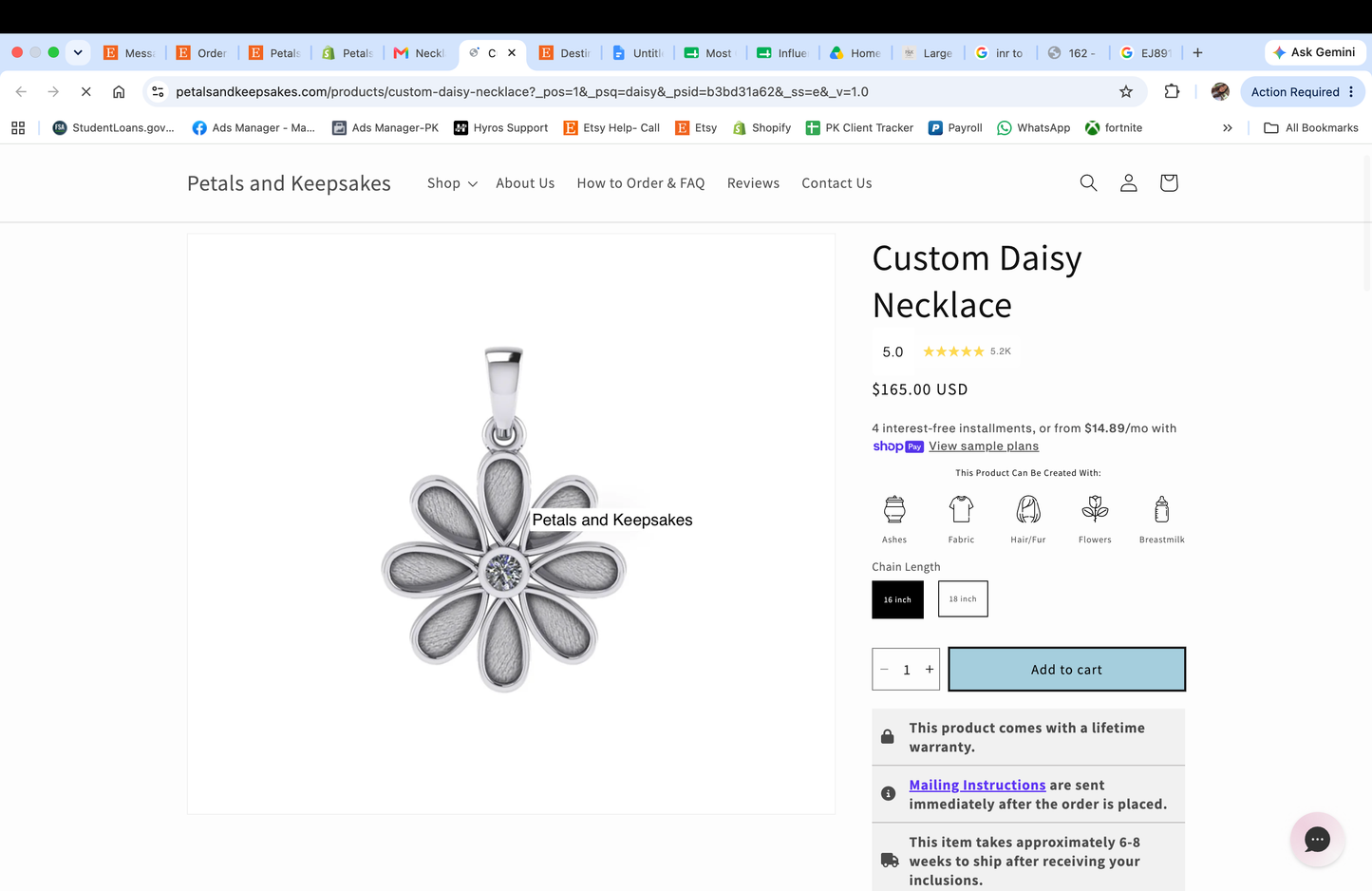The image size is (1372, 891).
Task: Open the shopping cart bag icon
Action: (x=1169, y=182)
